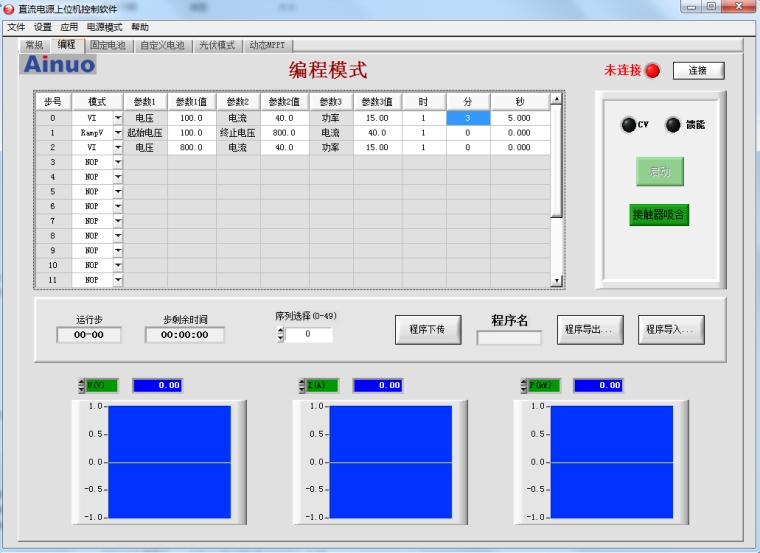The image size is (760, 553).
Task: Switch to the 光伏模式 tab
Action: [216, 45]
